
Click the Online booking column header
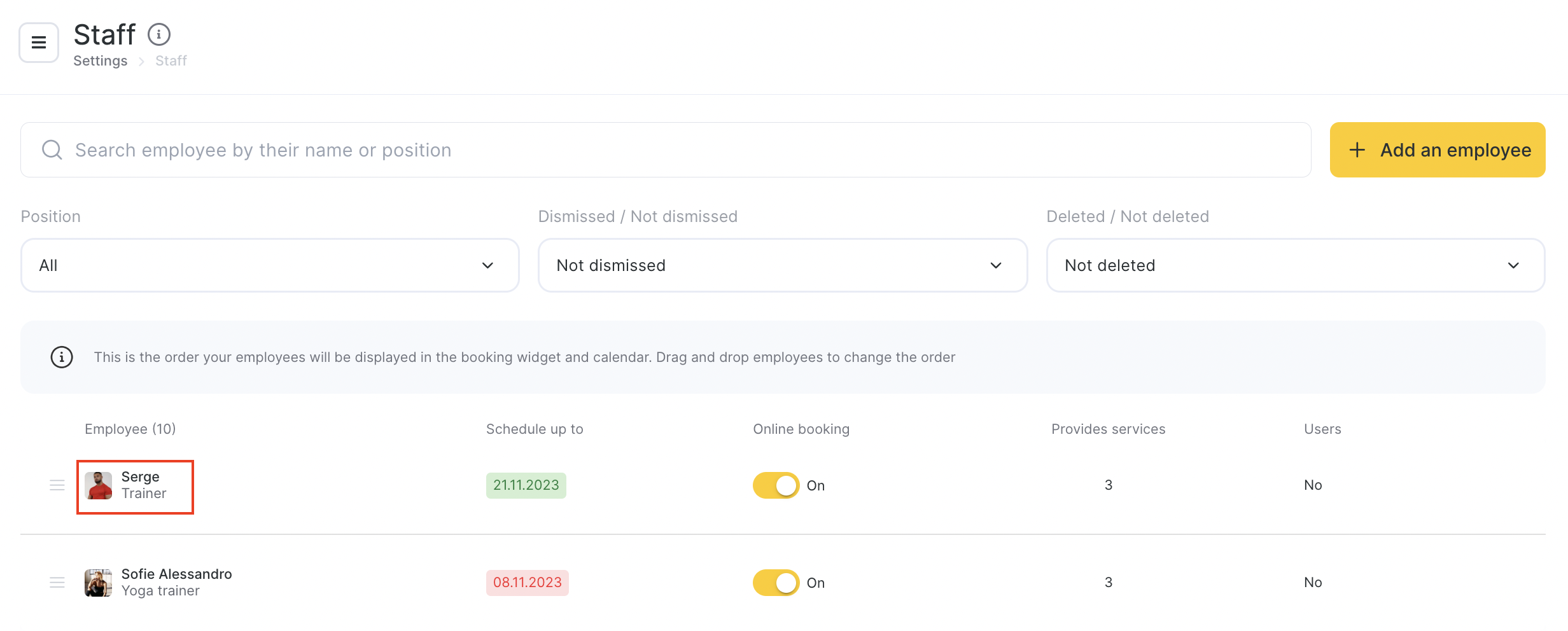tap(801, 429)
